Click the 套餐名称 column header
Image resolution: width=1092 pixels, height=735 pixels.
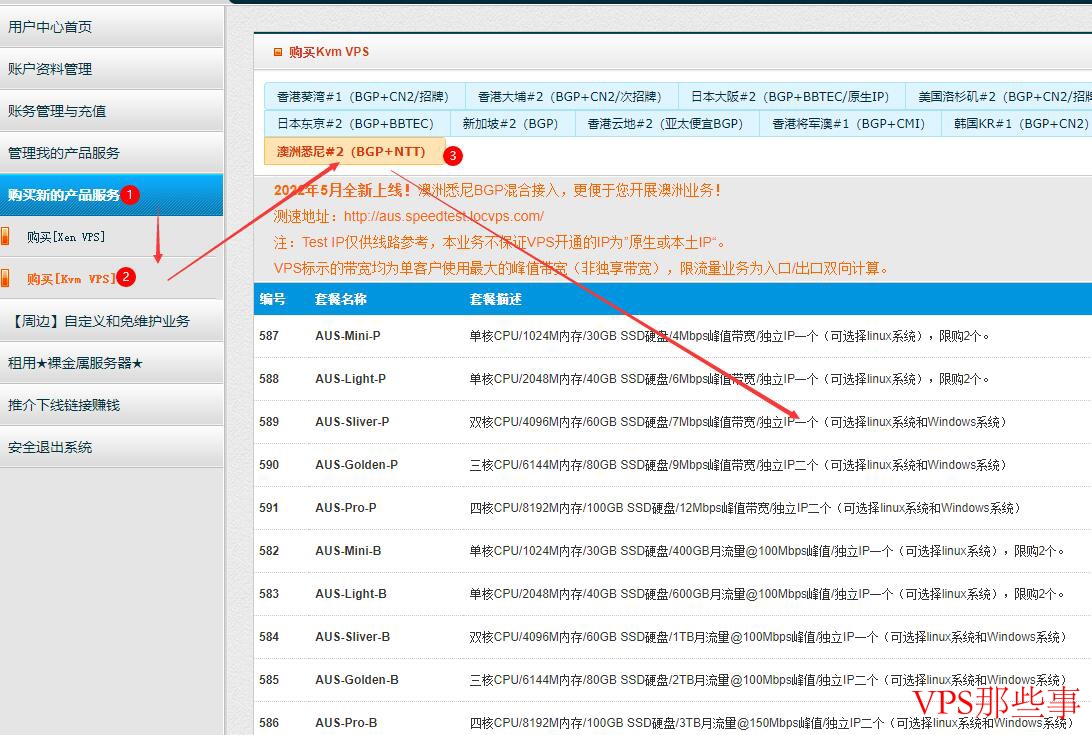(341, 300)
